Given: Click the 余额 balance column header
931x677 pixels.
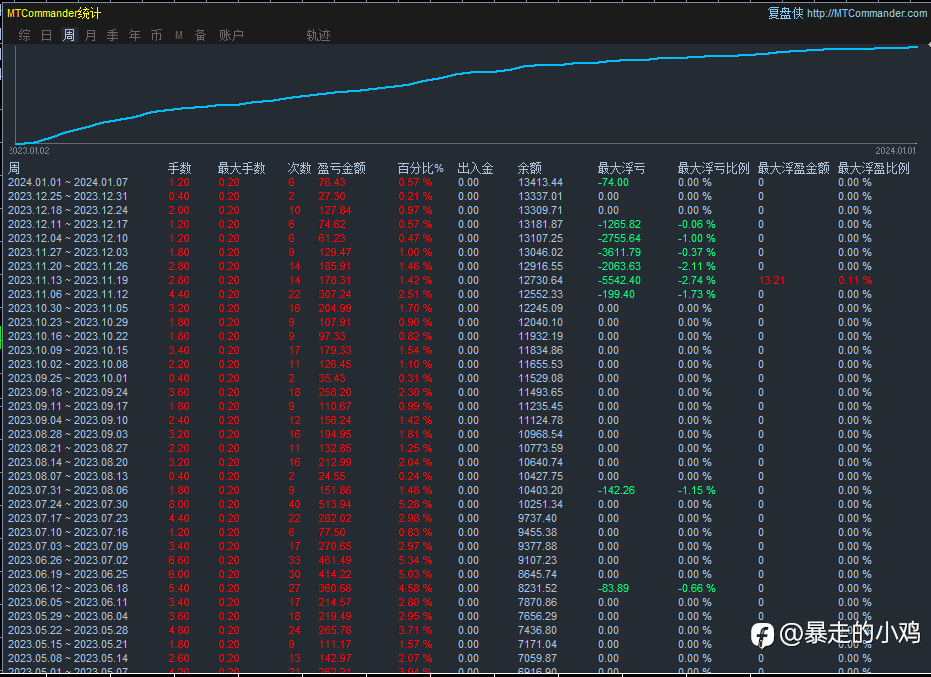Looking at the screenshot, I should point(530,168).
